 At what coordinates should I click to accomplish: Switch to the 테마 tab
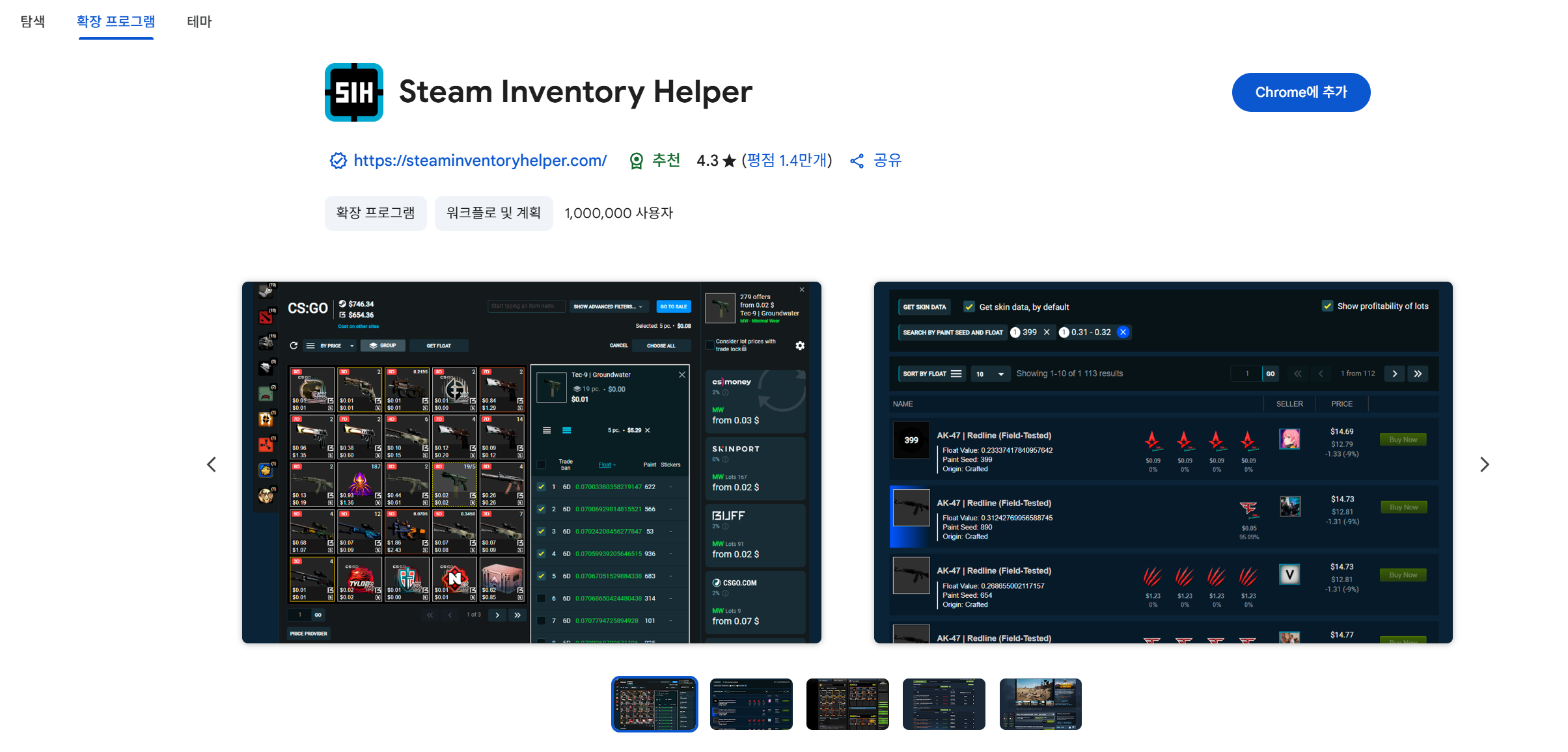(199, 21)
